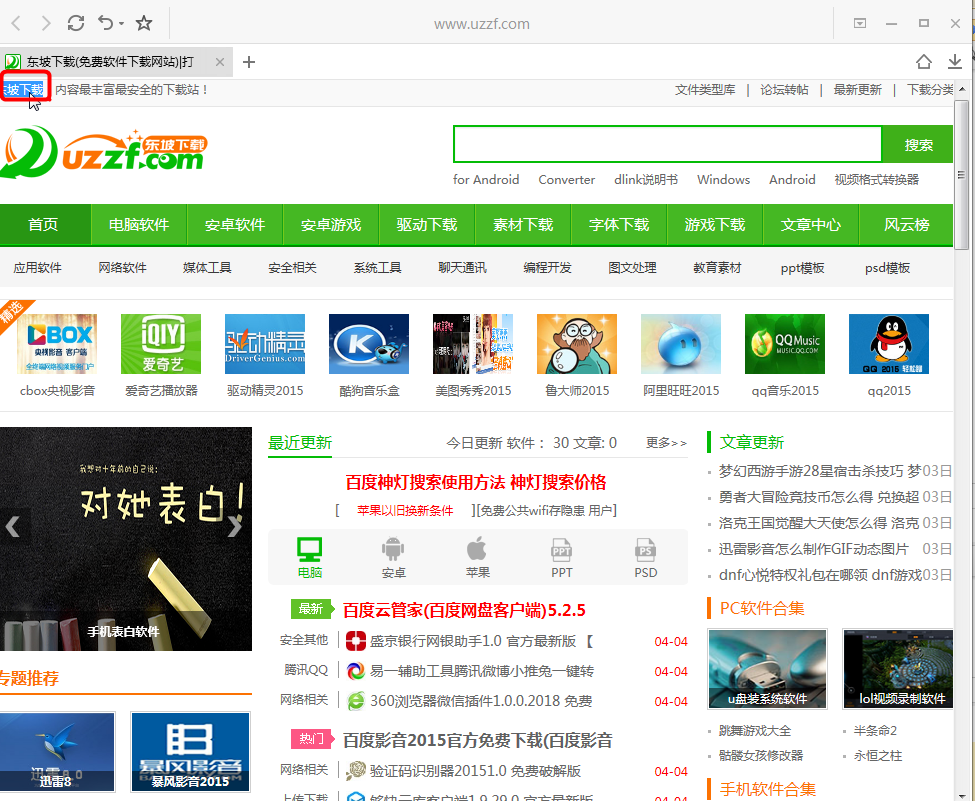Open the 风云榜 navigation item

907,225
